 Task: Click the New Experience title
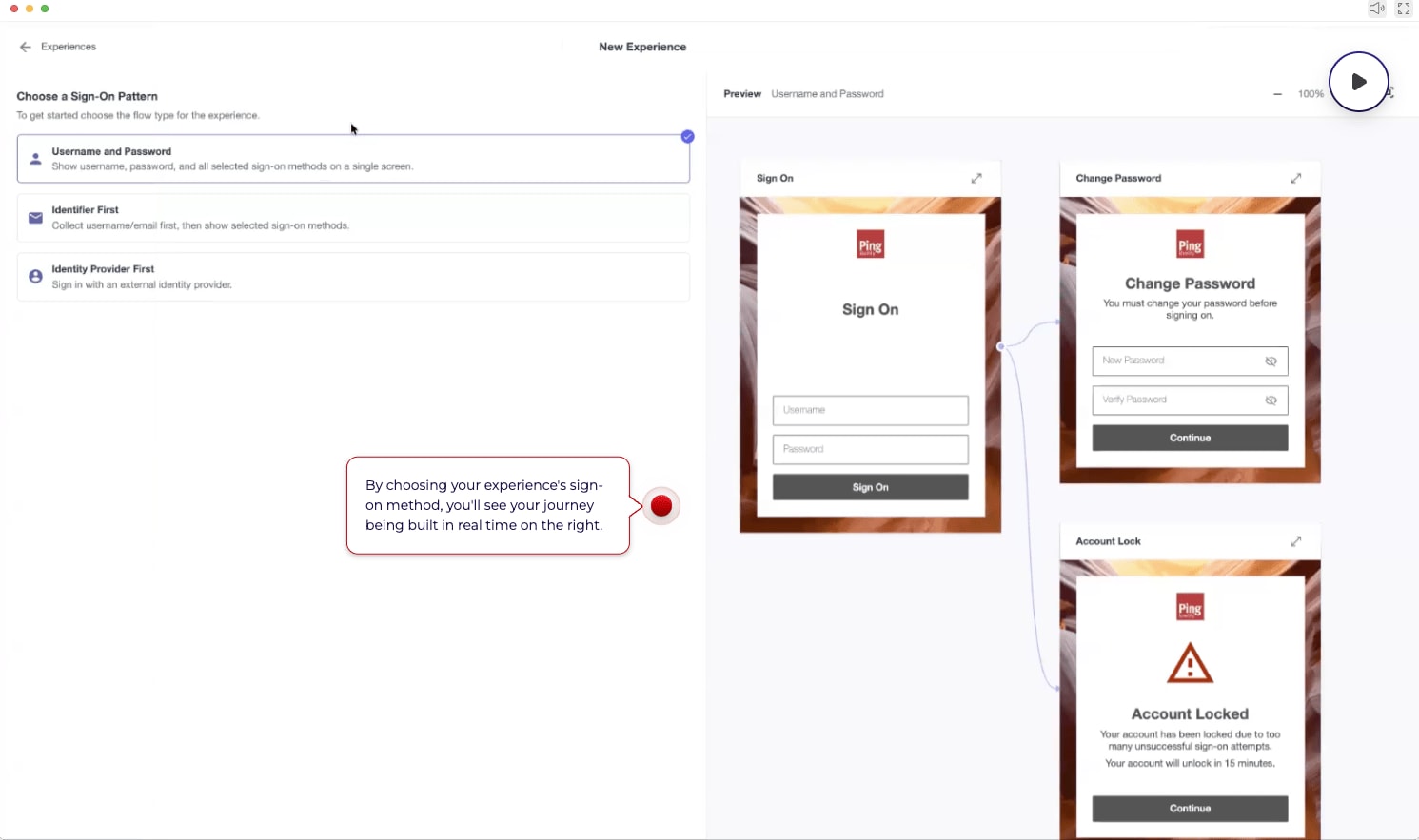pos(642,47)
